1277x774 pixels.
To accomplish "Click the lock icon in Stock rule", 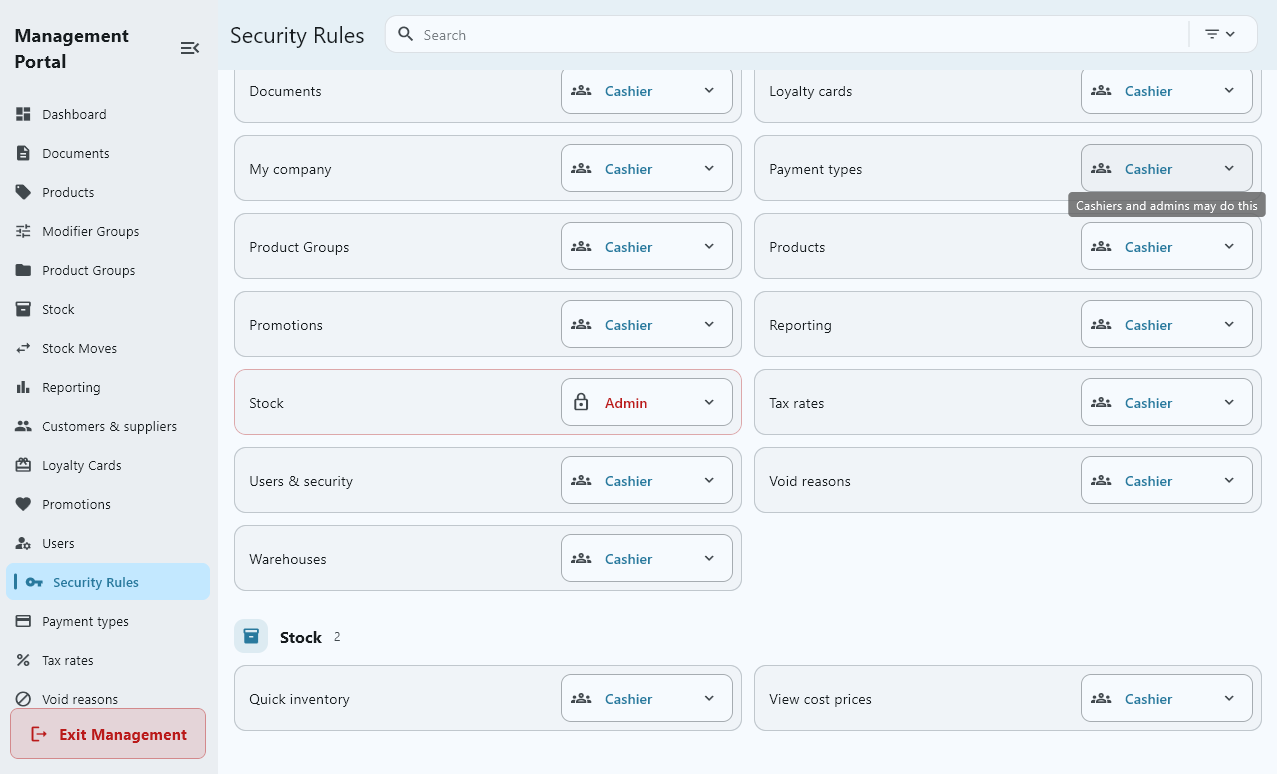I will pos(581,402).
